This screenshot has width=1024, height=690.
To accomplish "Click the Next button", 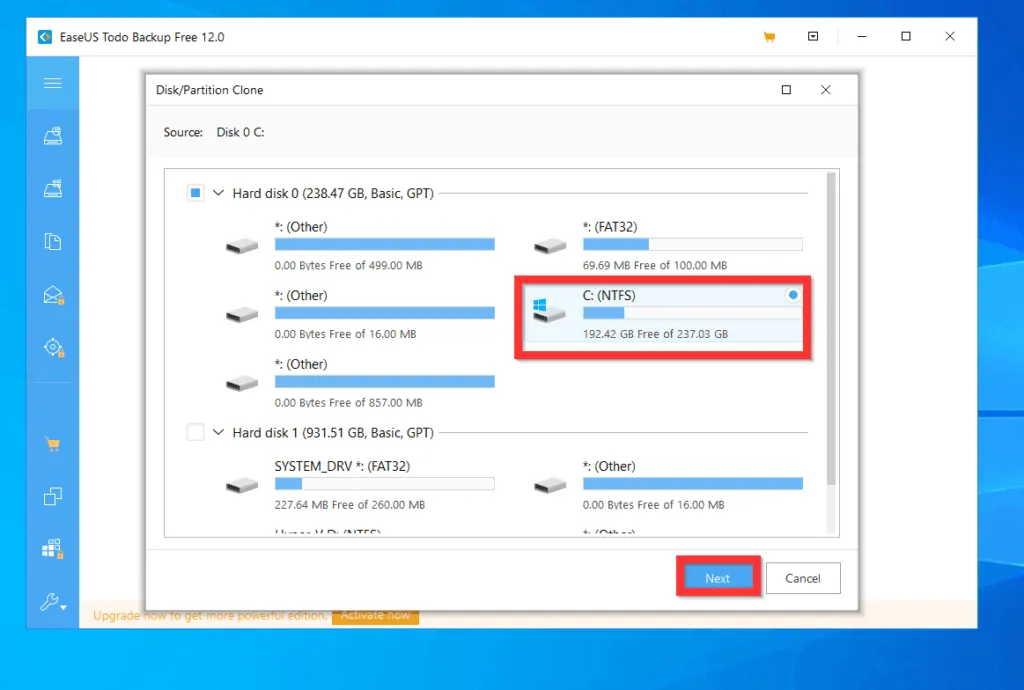I will [717, 578].
